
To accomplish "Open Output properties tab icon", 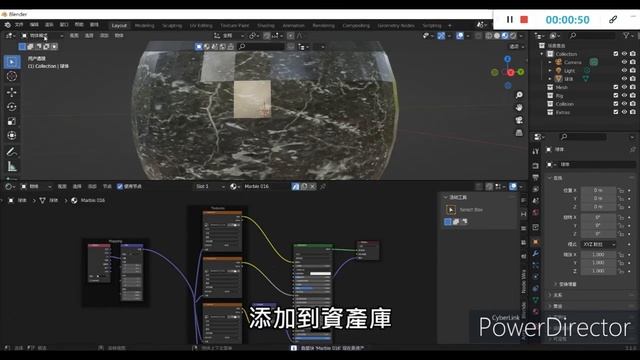I will [536, 178].
